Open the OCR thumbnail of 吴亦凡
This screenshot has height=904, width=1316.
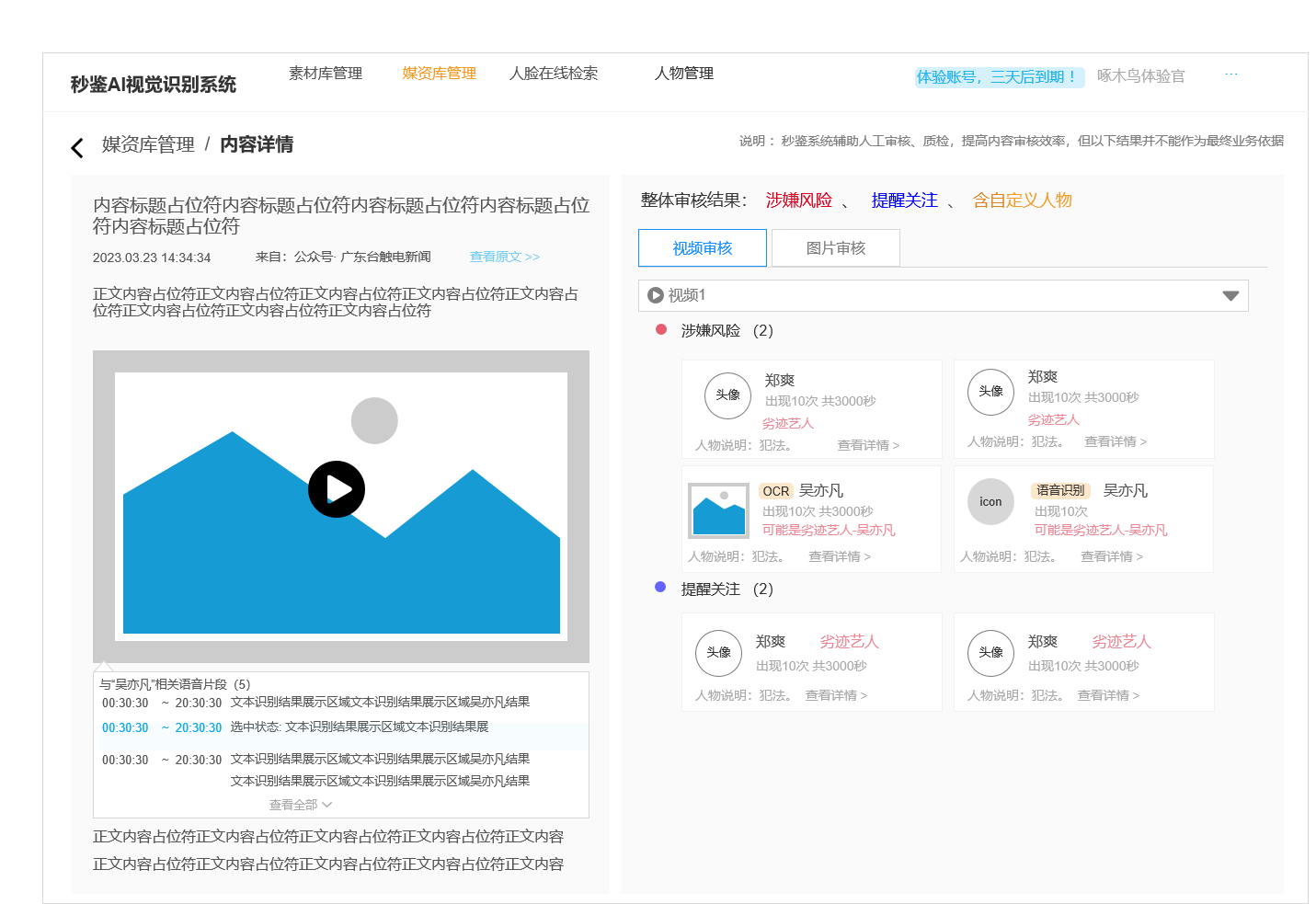point(718,511)
